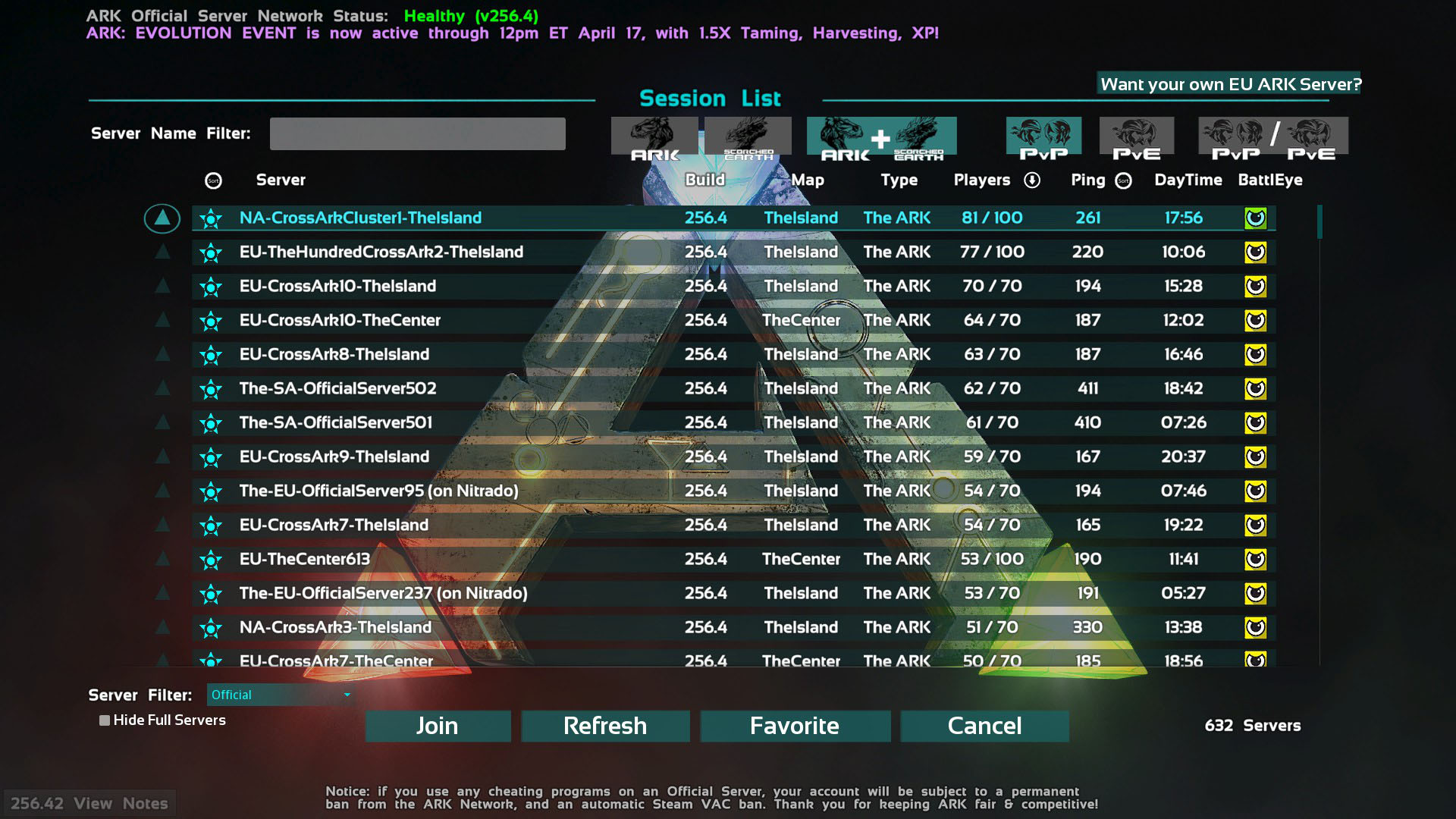This screenshot has width=1456, height=819.
Task: Sort servers by ping
Action: point(1124,180)
